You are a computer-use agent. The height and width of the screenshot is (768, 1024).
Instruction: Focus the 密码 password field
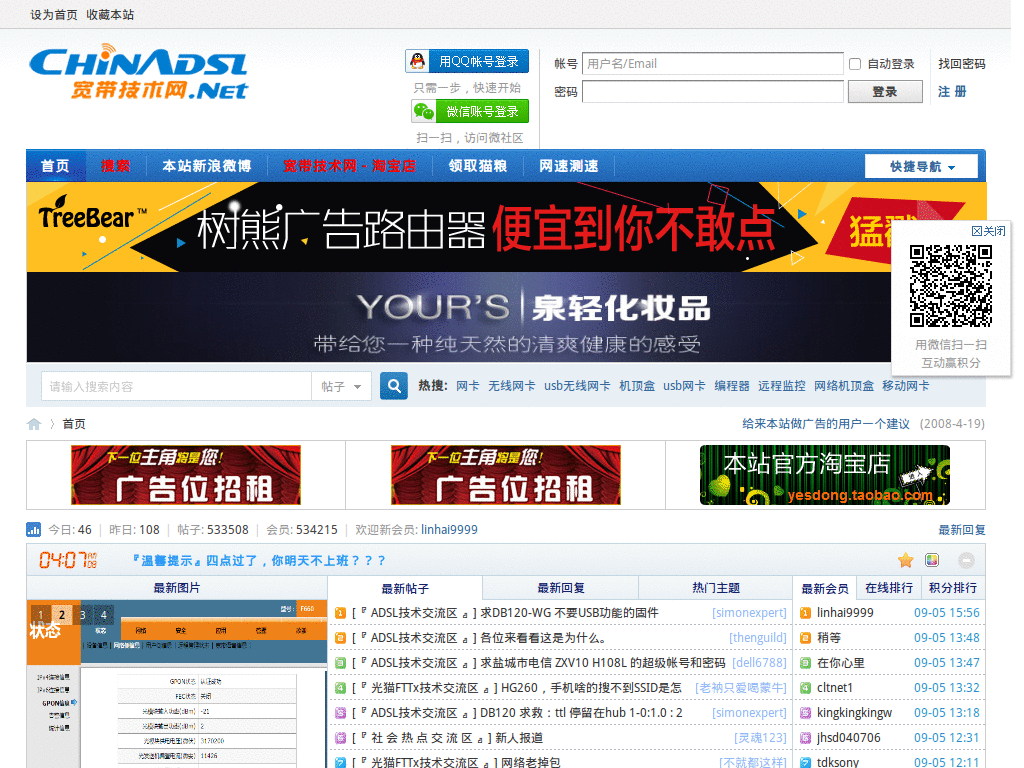pos(712,91)
